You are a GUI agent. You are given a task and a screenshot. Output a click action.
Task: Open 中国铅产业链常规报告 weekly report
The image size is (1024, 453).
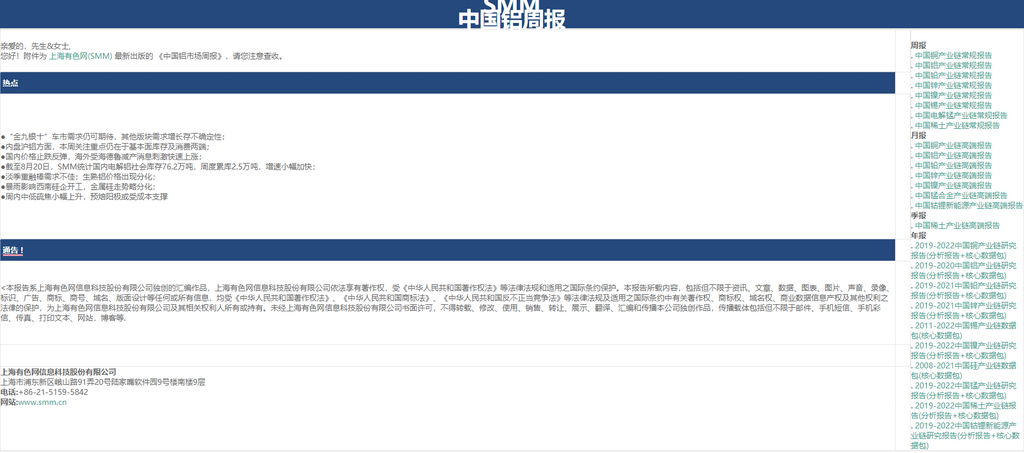point(953,76)
